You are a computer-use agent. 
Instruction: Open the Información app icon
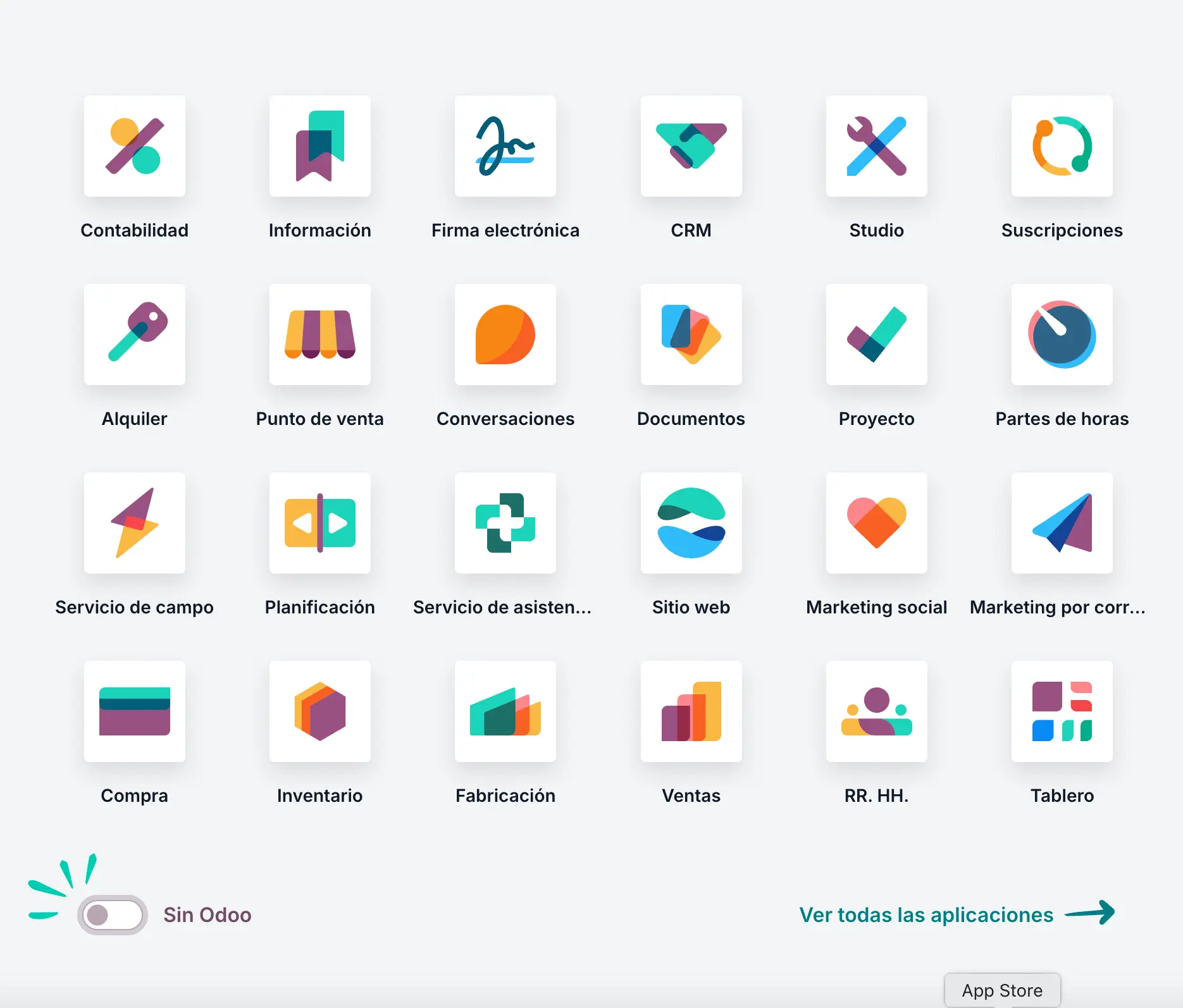click(320, 146)
